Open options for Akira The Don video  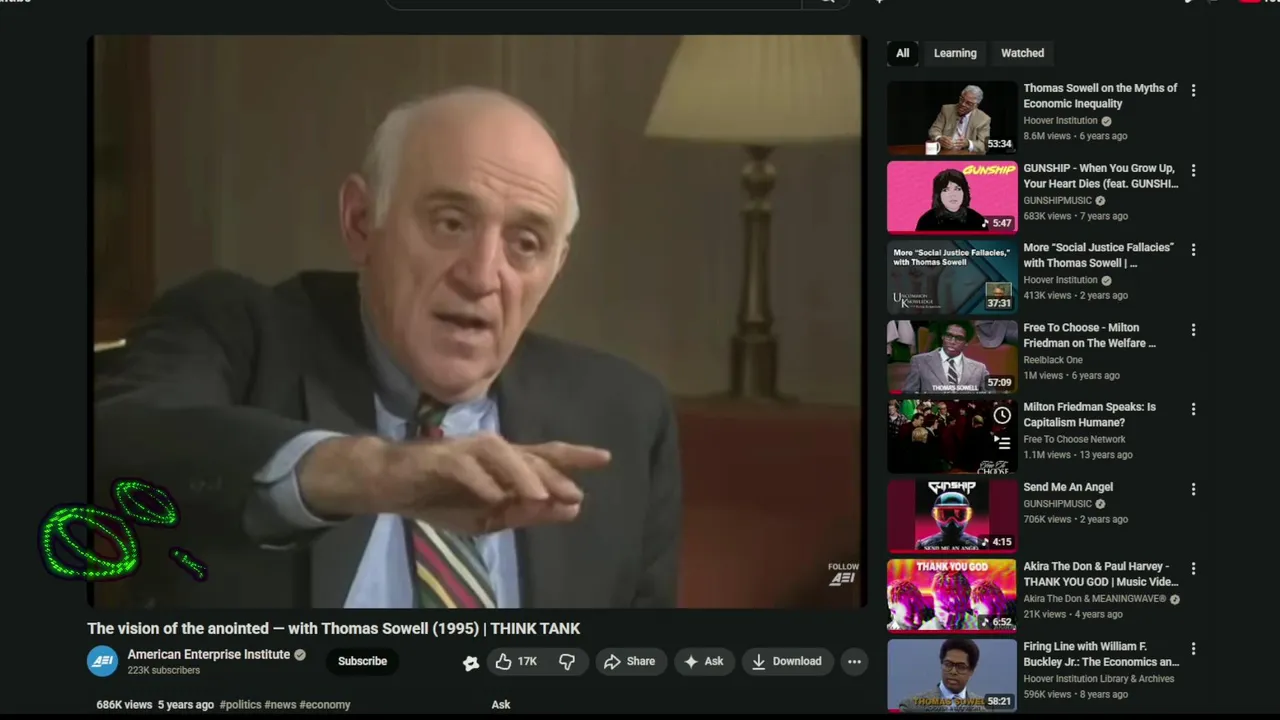[x=1193, y=568]
